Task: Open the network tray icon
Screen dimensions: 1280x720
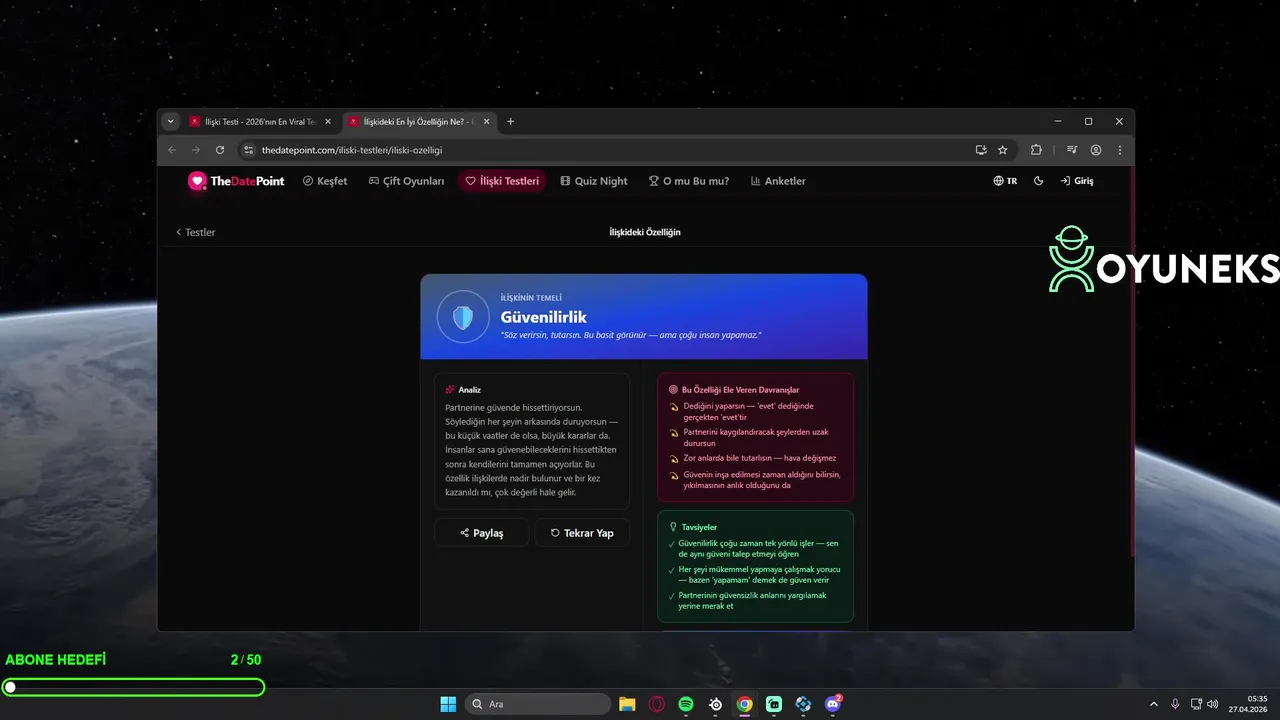Action: (x=1197, y=704)
